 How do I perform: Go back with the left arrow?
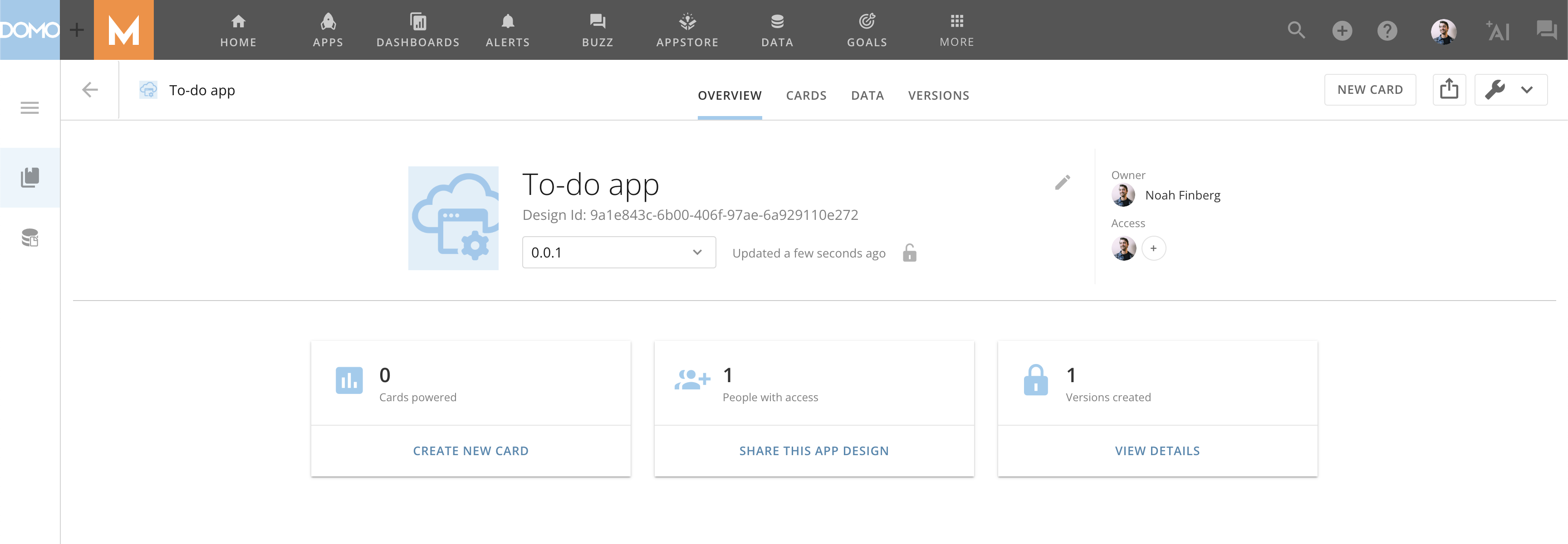[90, 90]
